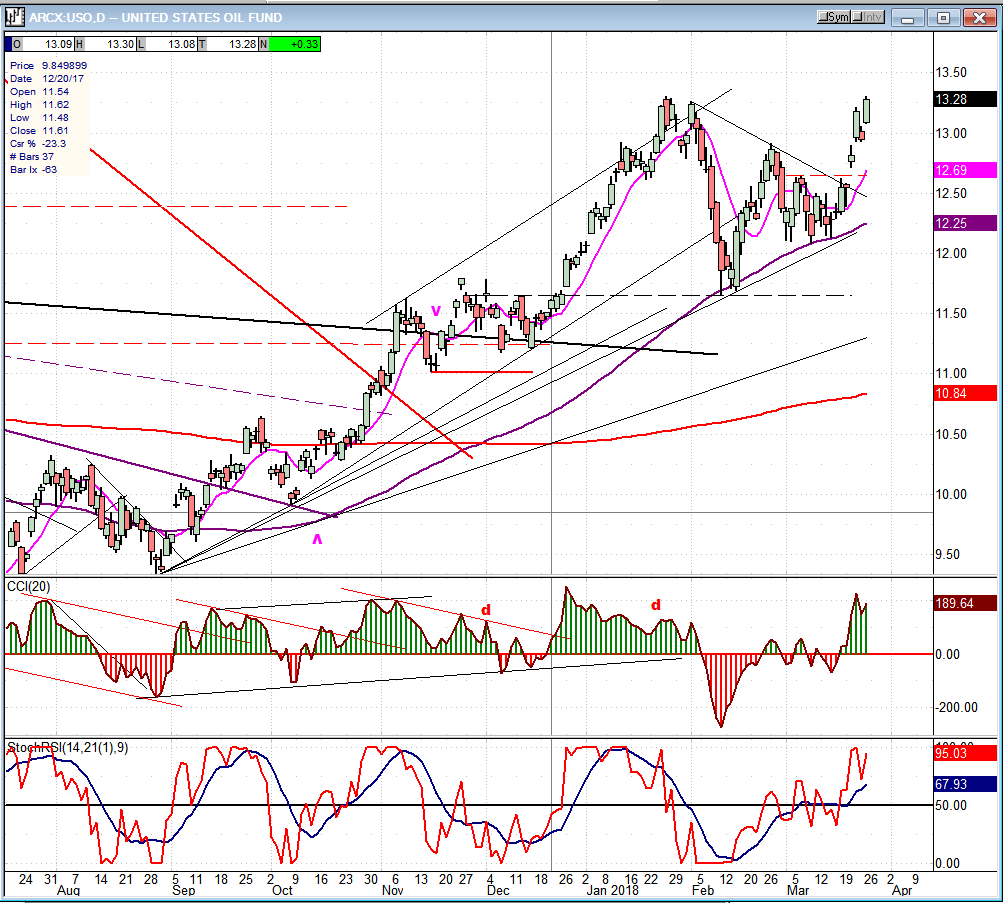Maximize the chart window

pos(942,17)
